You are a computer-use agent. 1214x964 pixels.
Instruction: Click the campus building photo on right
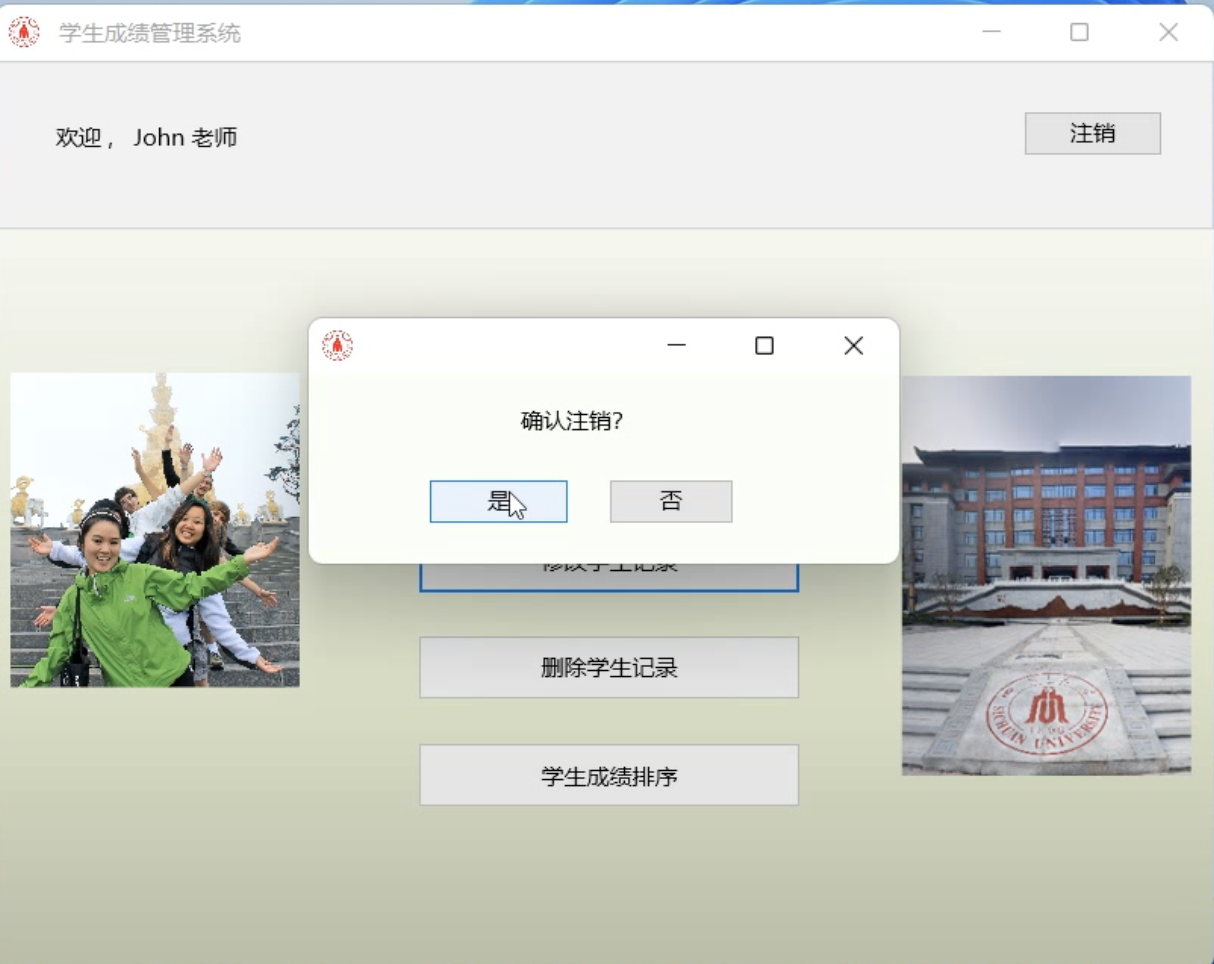[x=1046, y=575]
